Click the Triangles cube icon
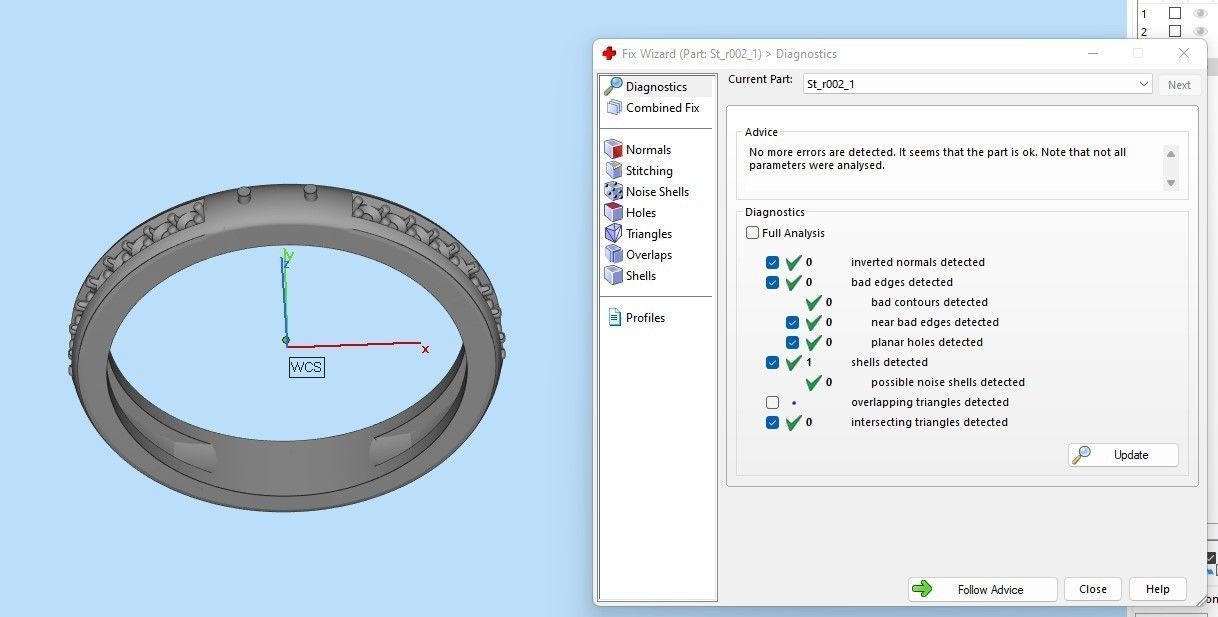This screenshot has width=1218, height=617. coord(614,234)
